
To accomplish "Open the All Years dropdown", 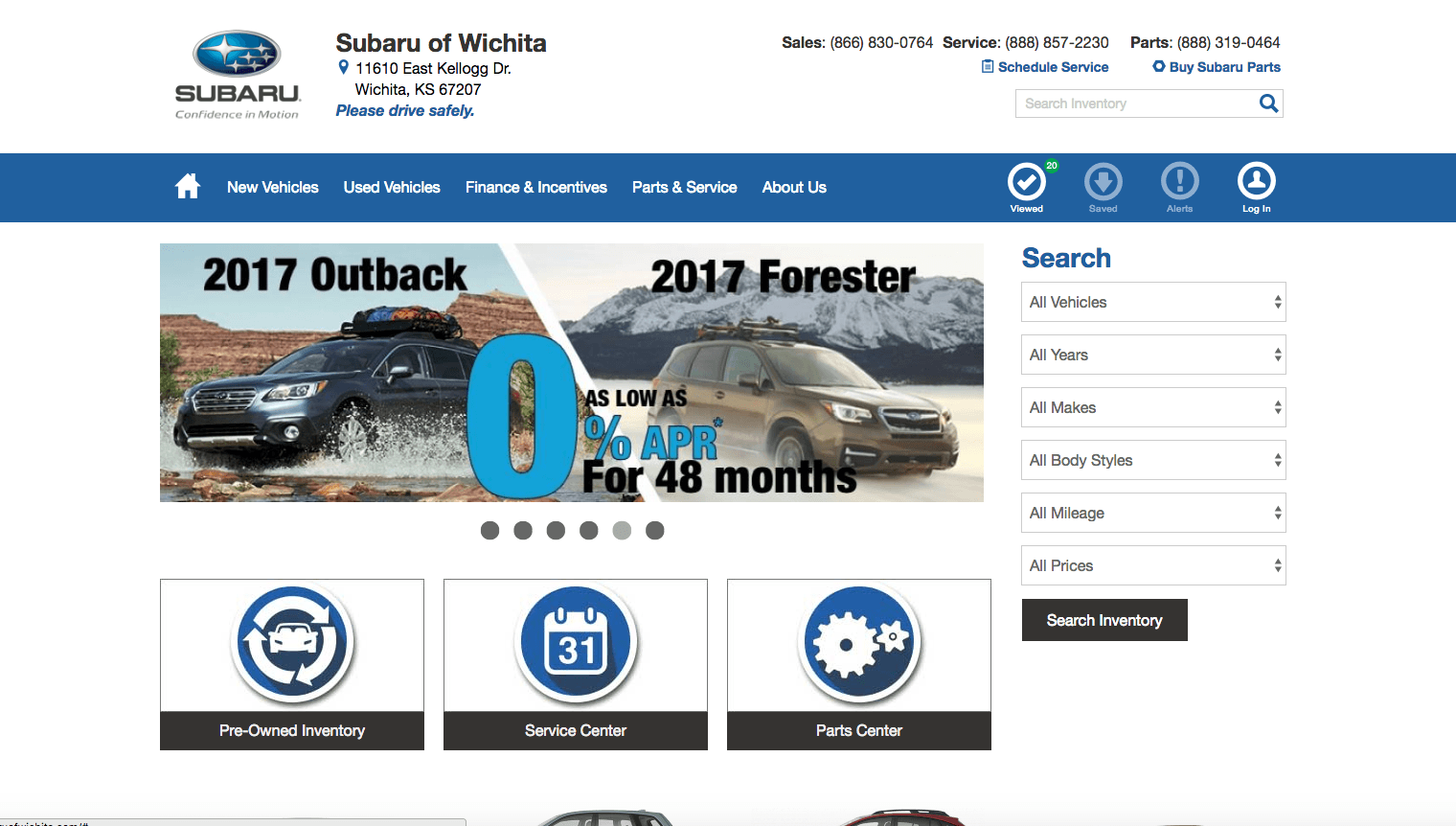I will 1153,355.
